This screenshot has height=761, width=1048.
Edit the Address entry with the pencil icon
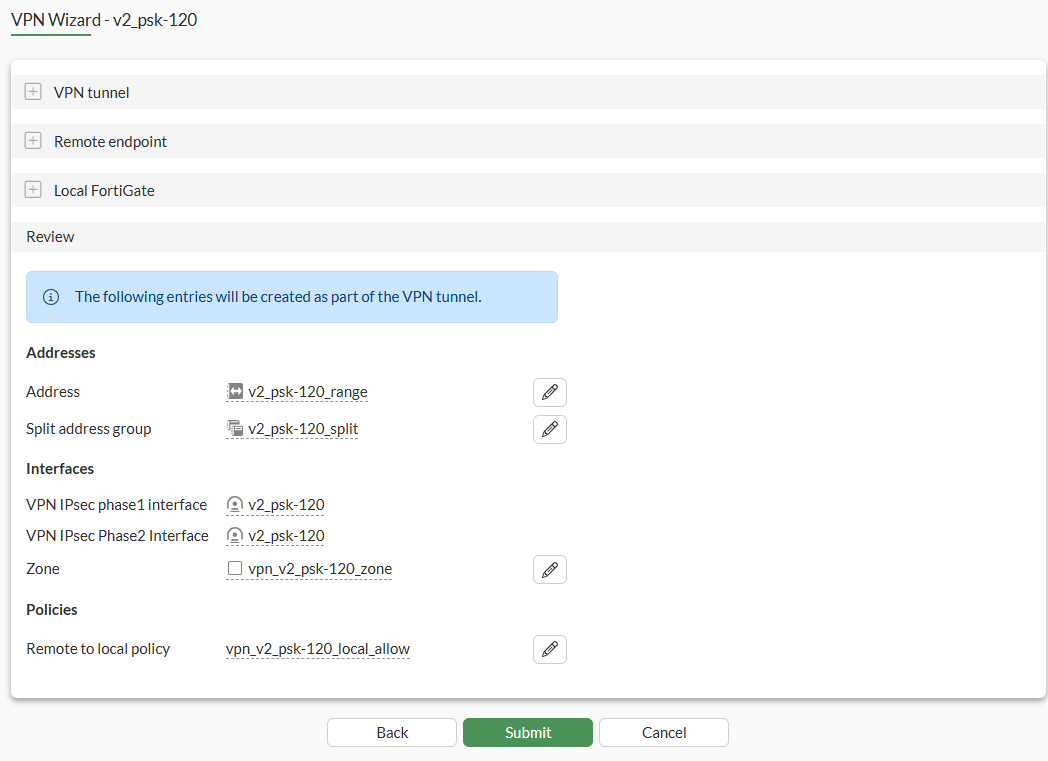tap(549, 392)
